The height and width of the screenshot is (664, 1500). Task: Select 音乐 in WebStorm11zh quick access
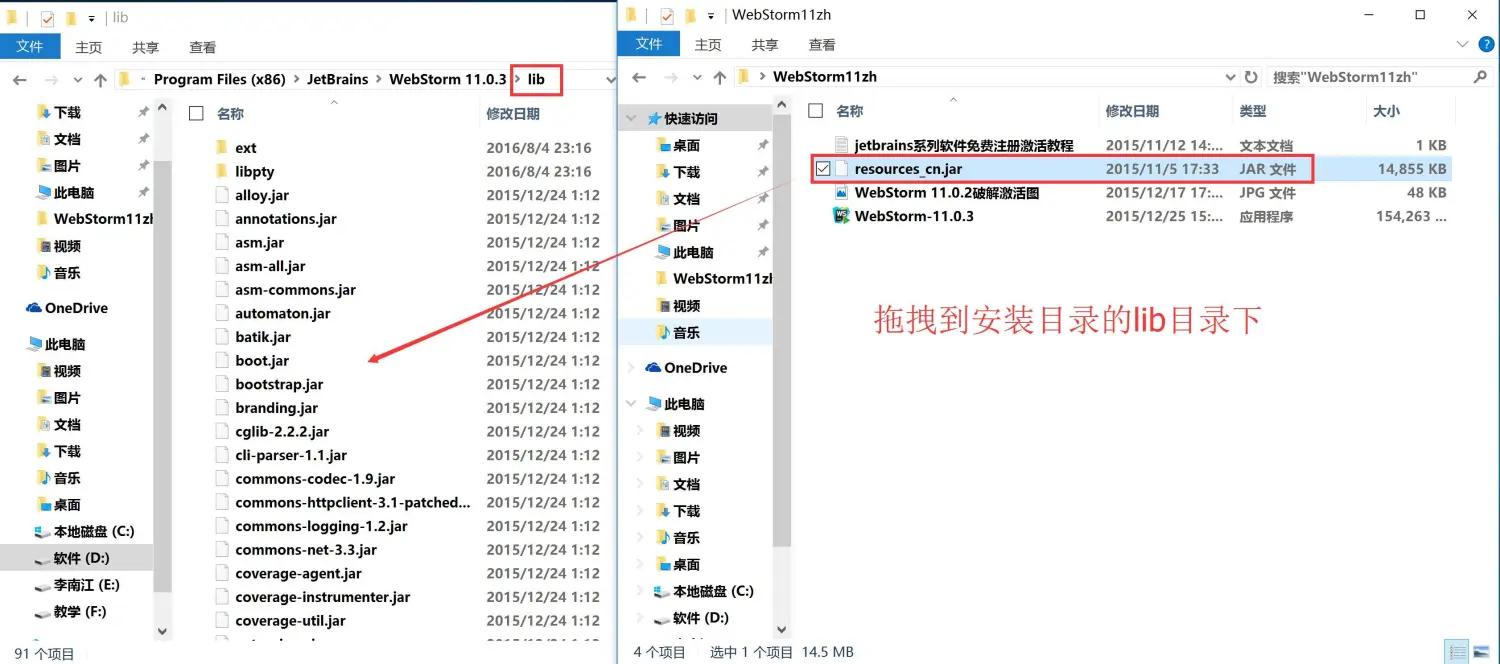coord(686,333)
